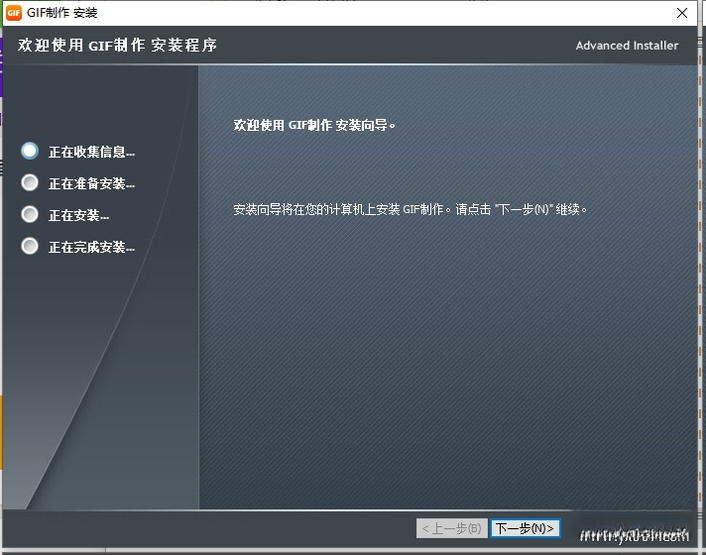
Task: Select the 正在收集信息... step indicator
Action: 30,151
